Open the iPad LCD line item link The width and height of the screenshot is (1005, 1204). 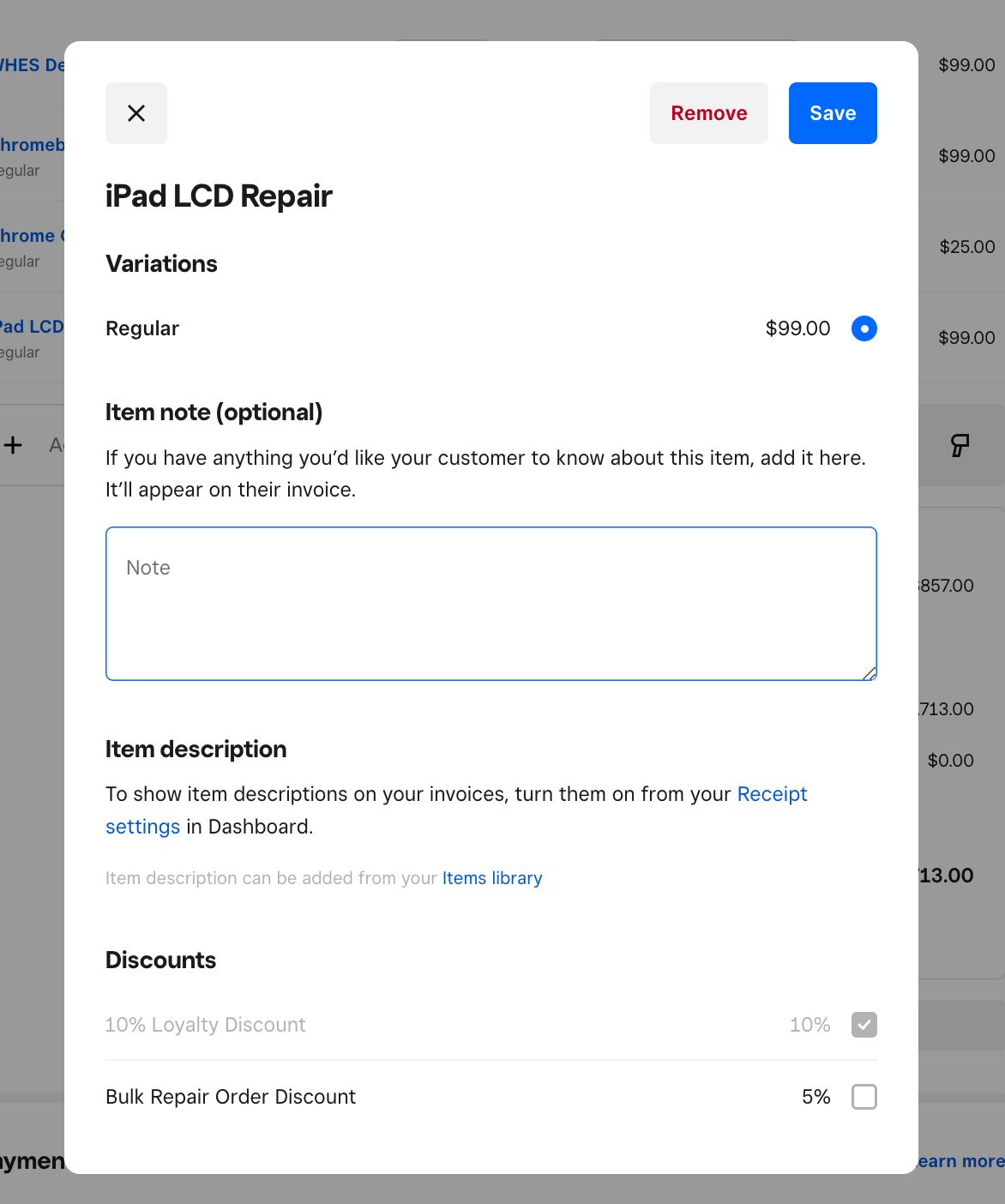coord(33,327)
